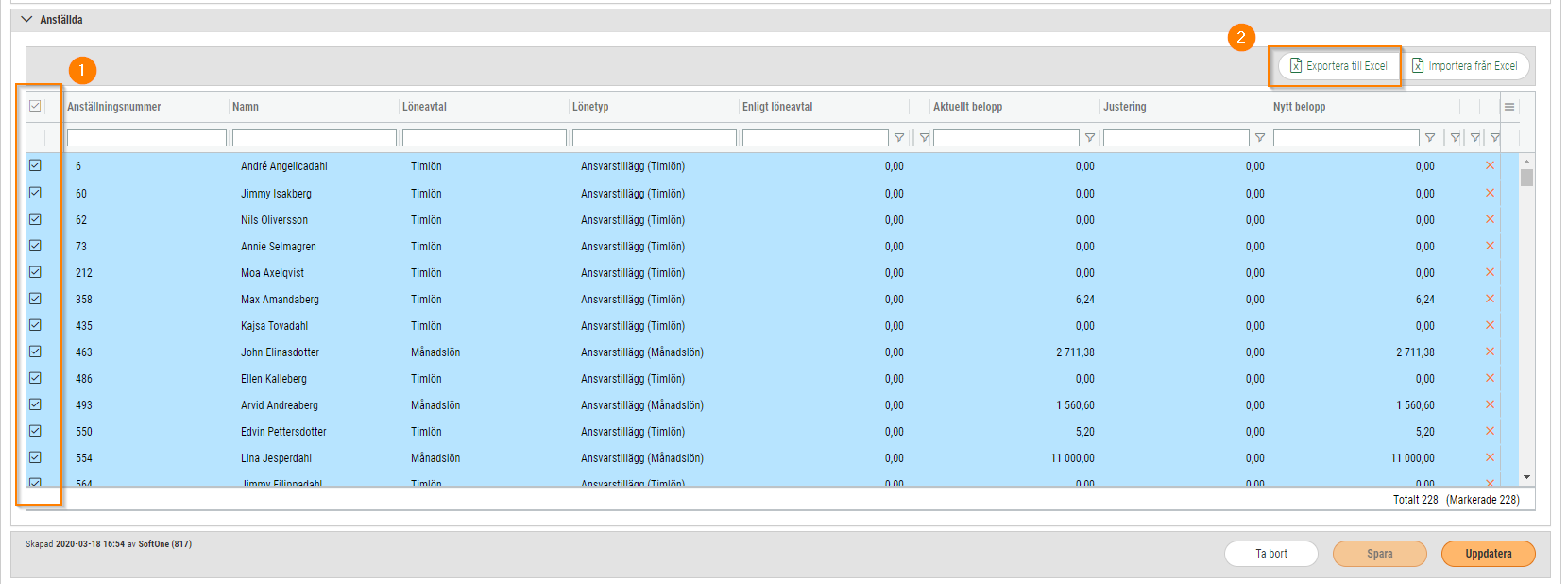
Task: Click the Ta bort button
Action: [1271, 554]
